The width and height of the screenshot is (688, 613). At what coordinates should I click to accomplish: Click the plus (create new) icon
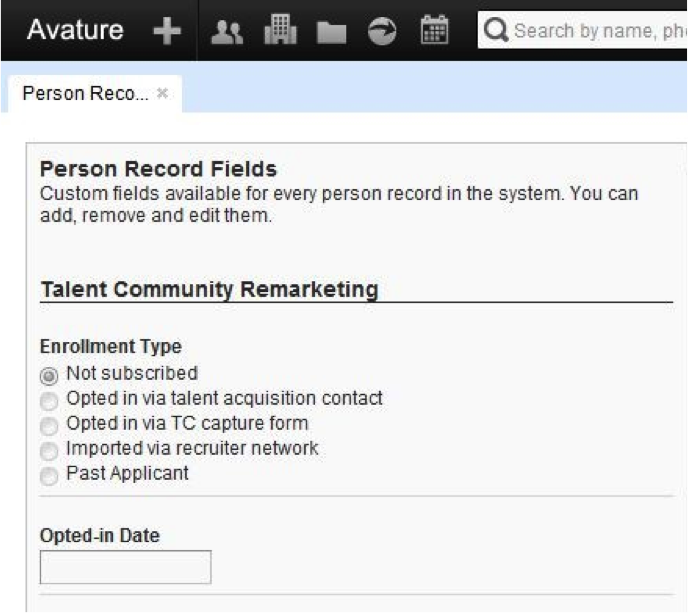pos(167,31)
